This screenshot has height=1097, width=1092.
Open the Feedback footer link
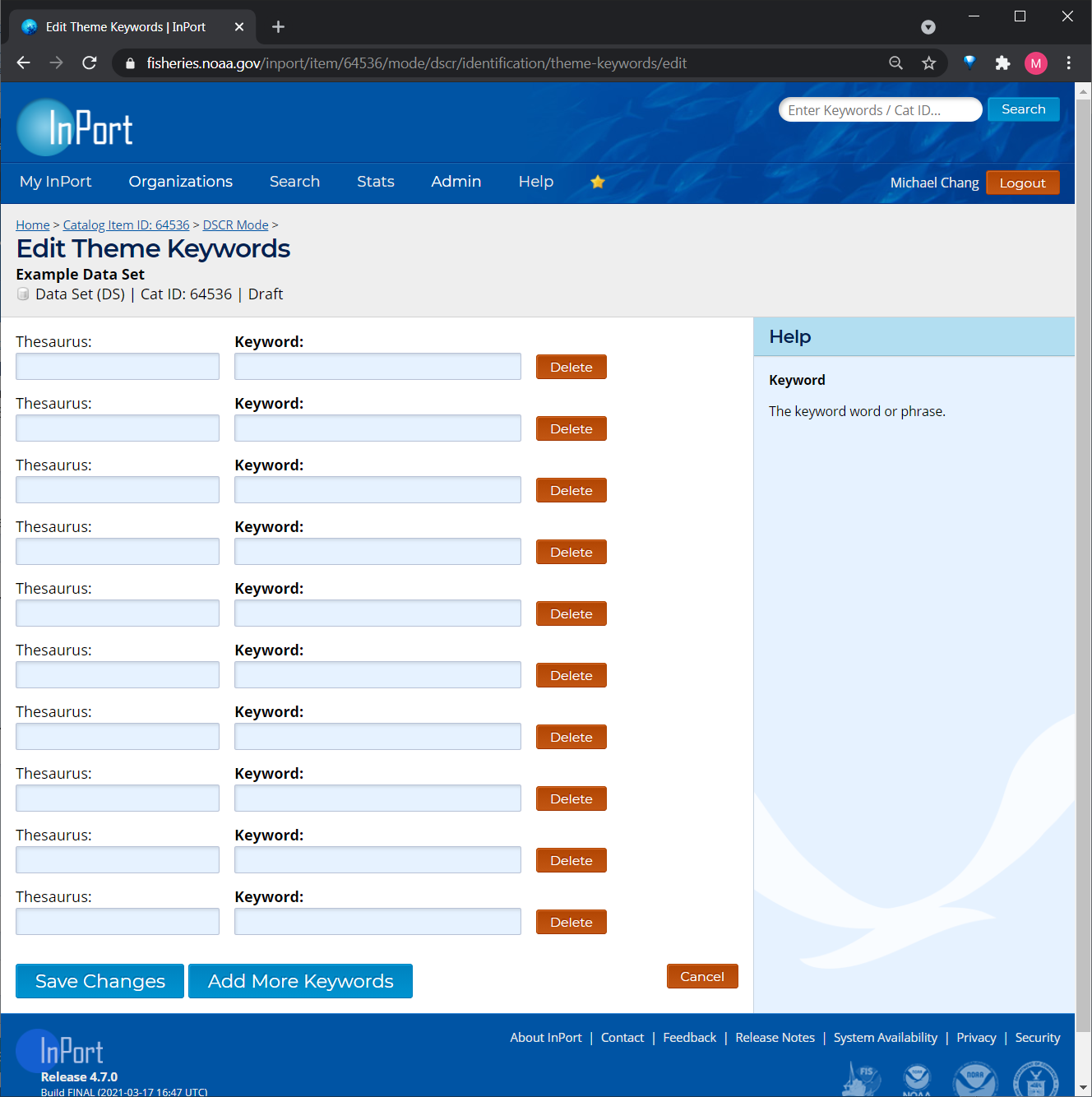[690, 1038]
